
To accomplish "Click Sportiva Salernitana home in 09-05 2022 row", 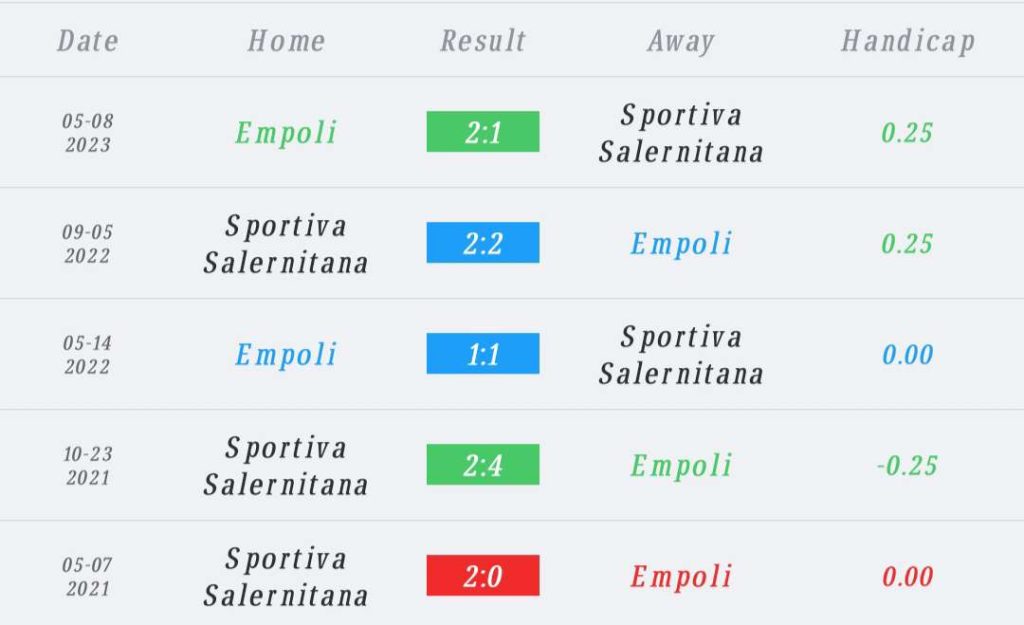I will point(286,244).
